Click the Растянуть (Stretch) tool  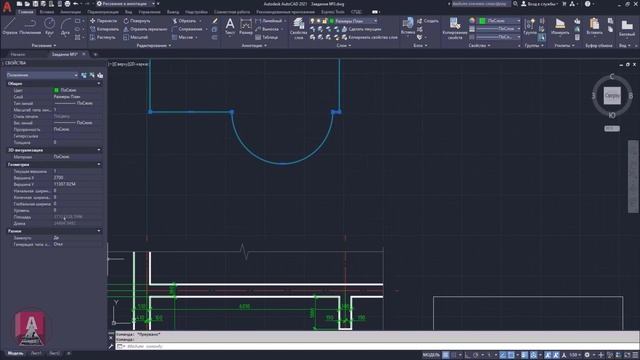(x=102, y=37)
